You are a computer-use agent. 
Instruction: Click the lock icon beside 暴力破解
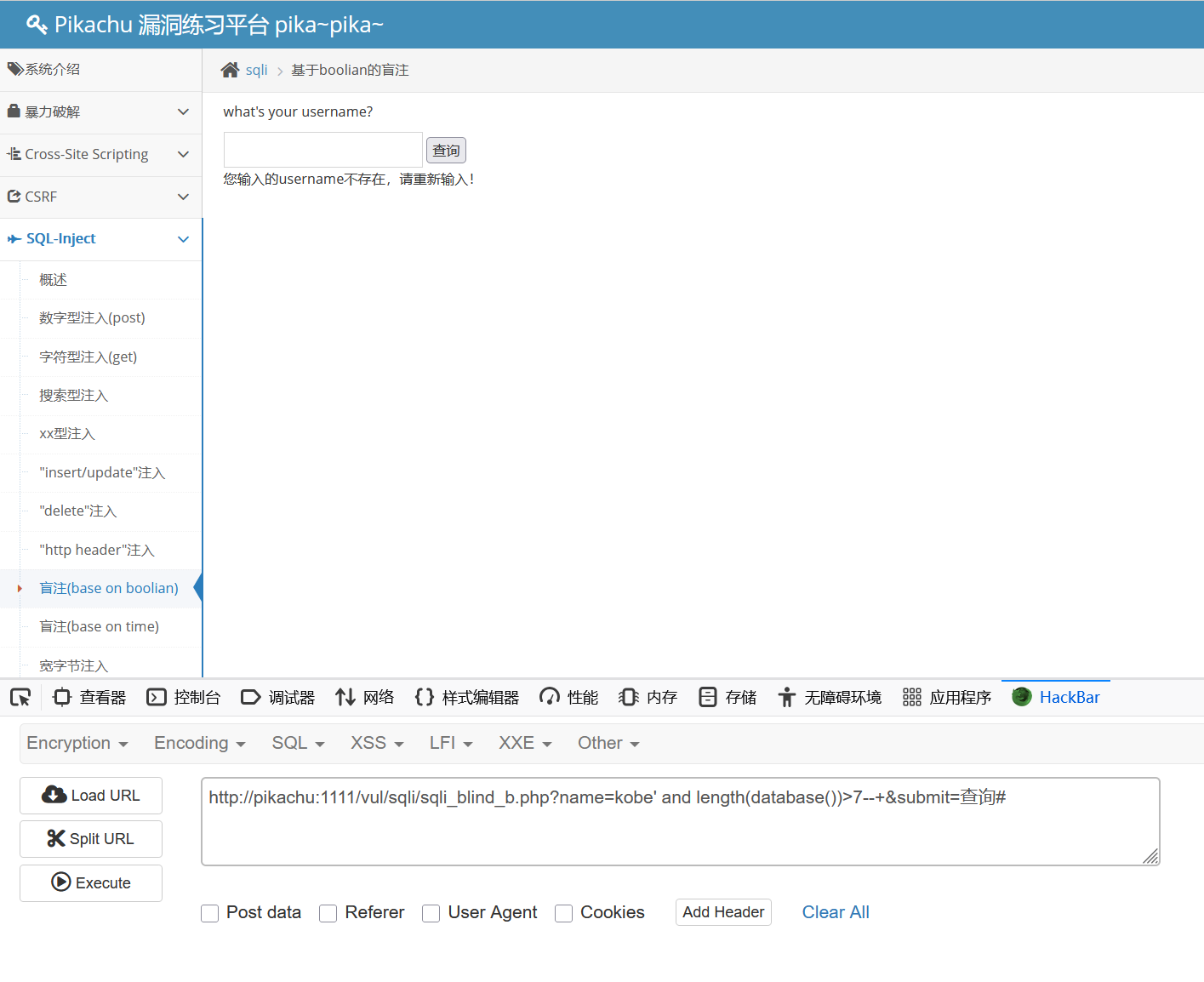(x=14, y=111)
